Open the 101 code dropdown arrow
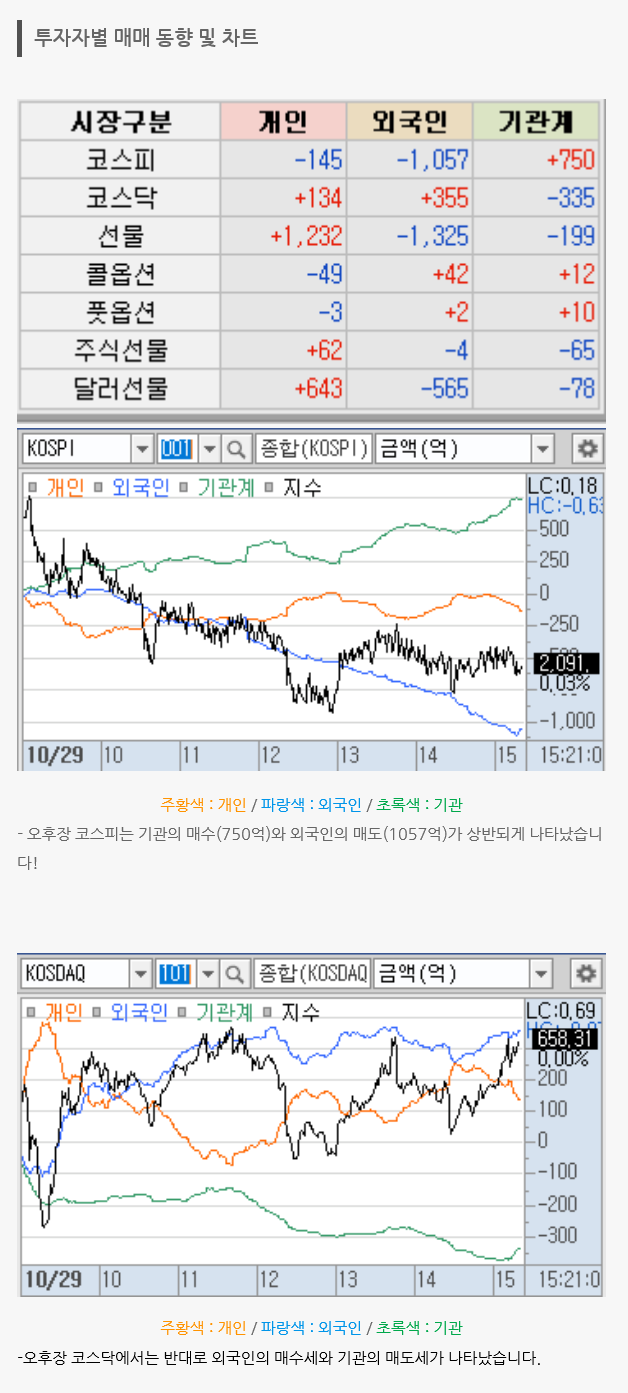This screenshot has height=1393, width=628. [209, 973]
